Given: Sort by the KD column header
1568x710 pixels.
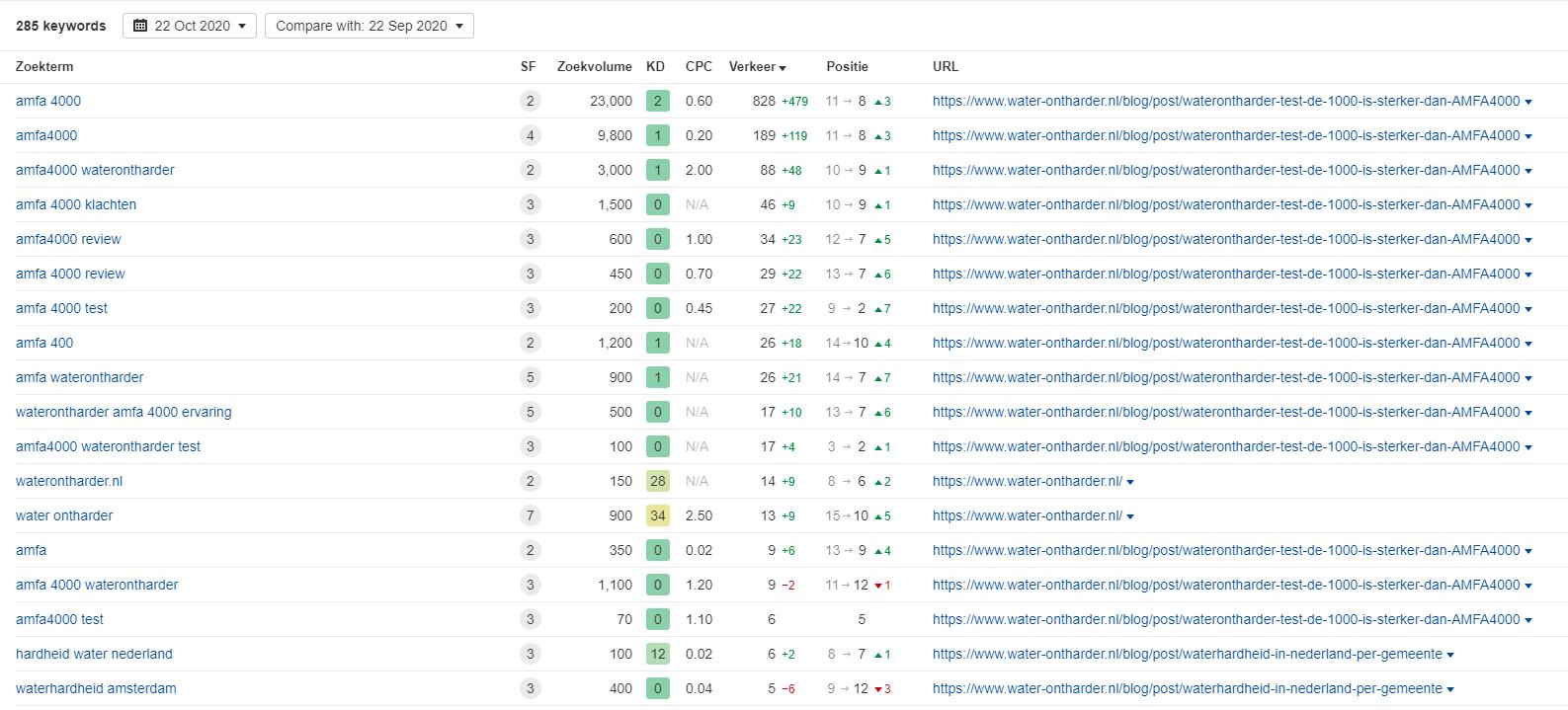Looking at the screenshot, I should (x=655, y=66).
